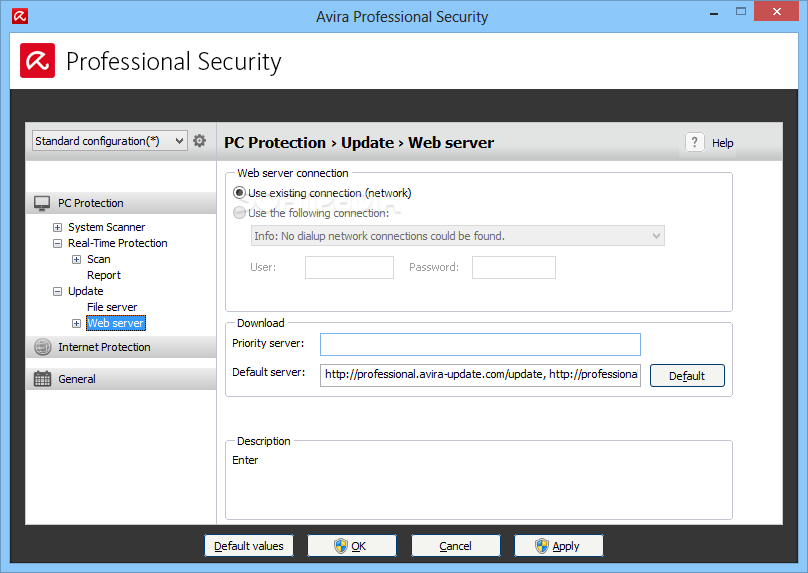Click the Default server button
Image resolution: width=808 pixels, height=573 pixels.
point(687,376)
